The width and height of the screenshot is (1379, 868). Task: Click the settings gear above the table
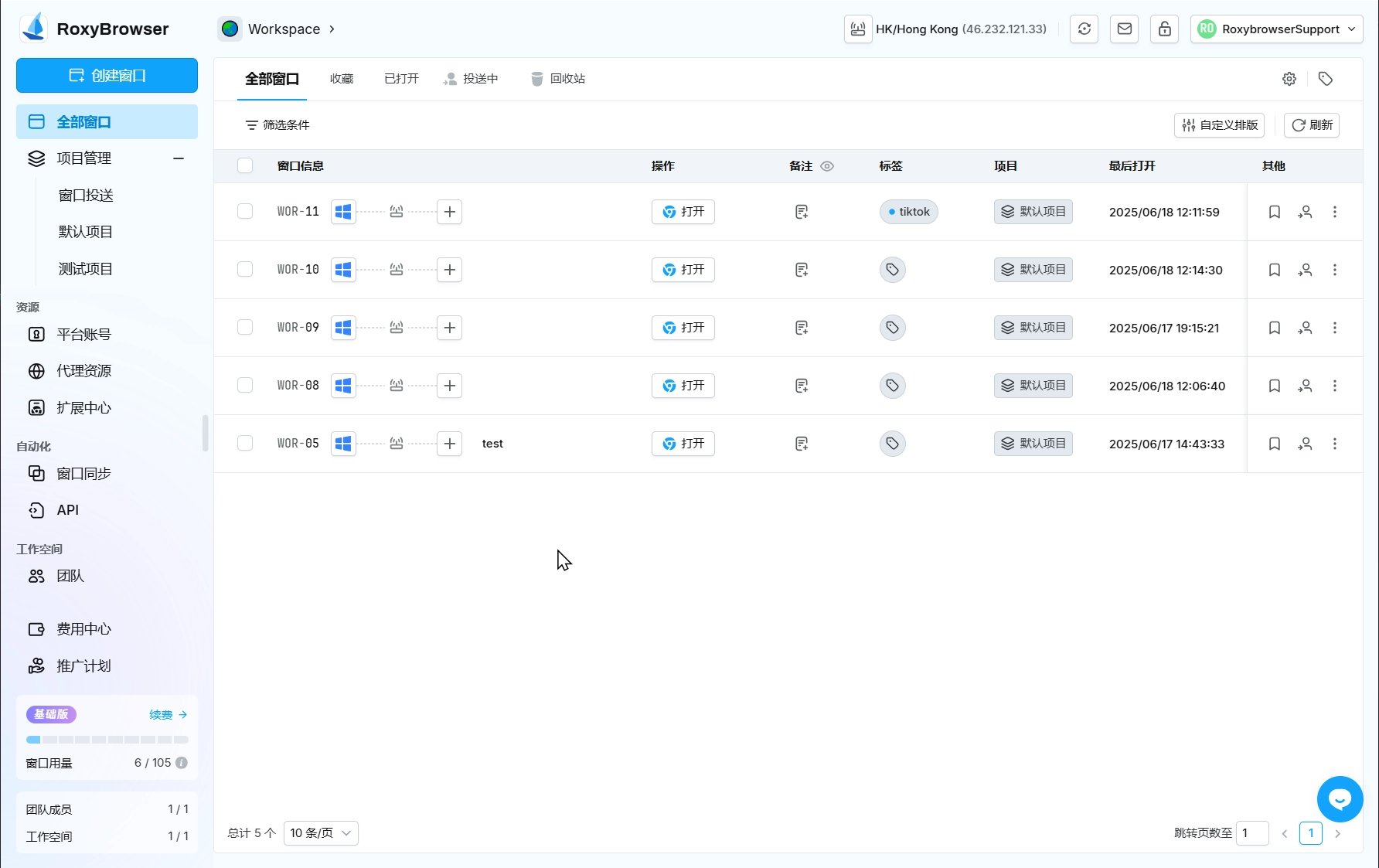click(x=1289, y=79)
